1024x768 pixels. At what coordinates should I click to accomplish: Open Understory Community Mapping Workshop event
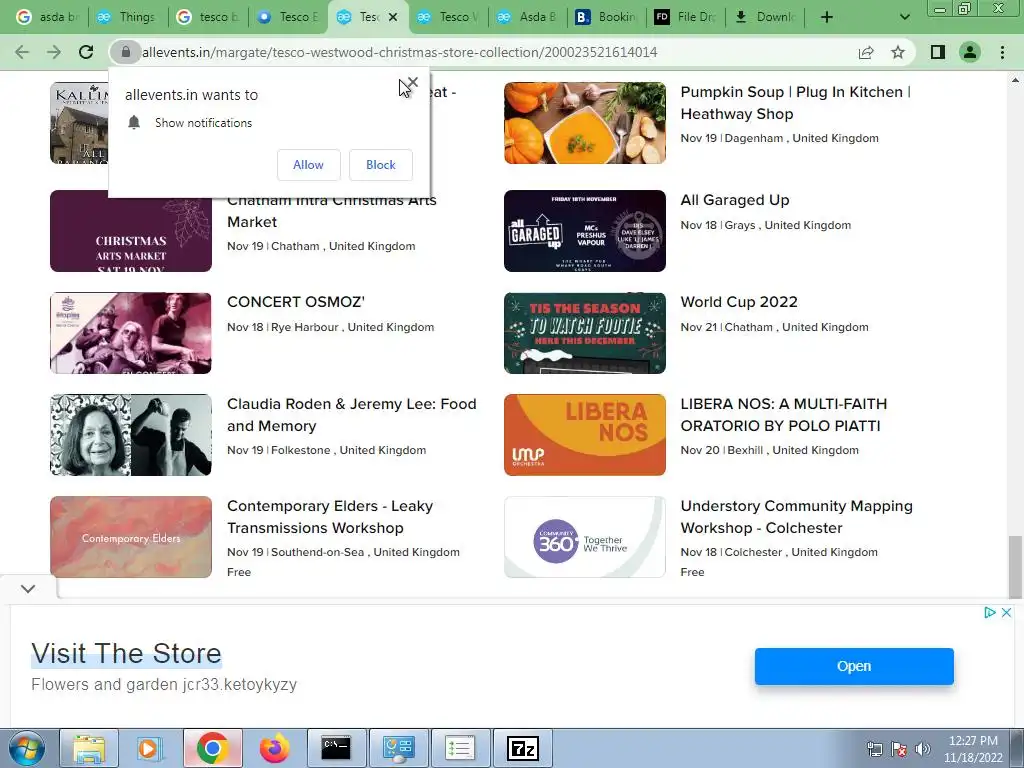coord(797,517)
